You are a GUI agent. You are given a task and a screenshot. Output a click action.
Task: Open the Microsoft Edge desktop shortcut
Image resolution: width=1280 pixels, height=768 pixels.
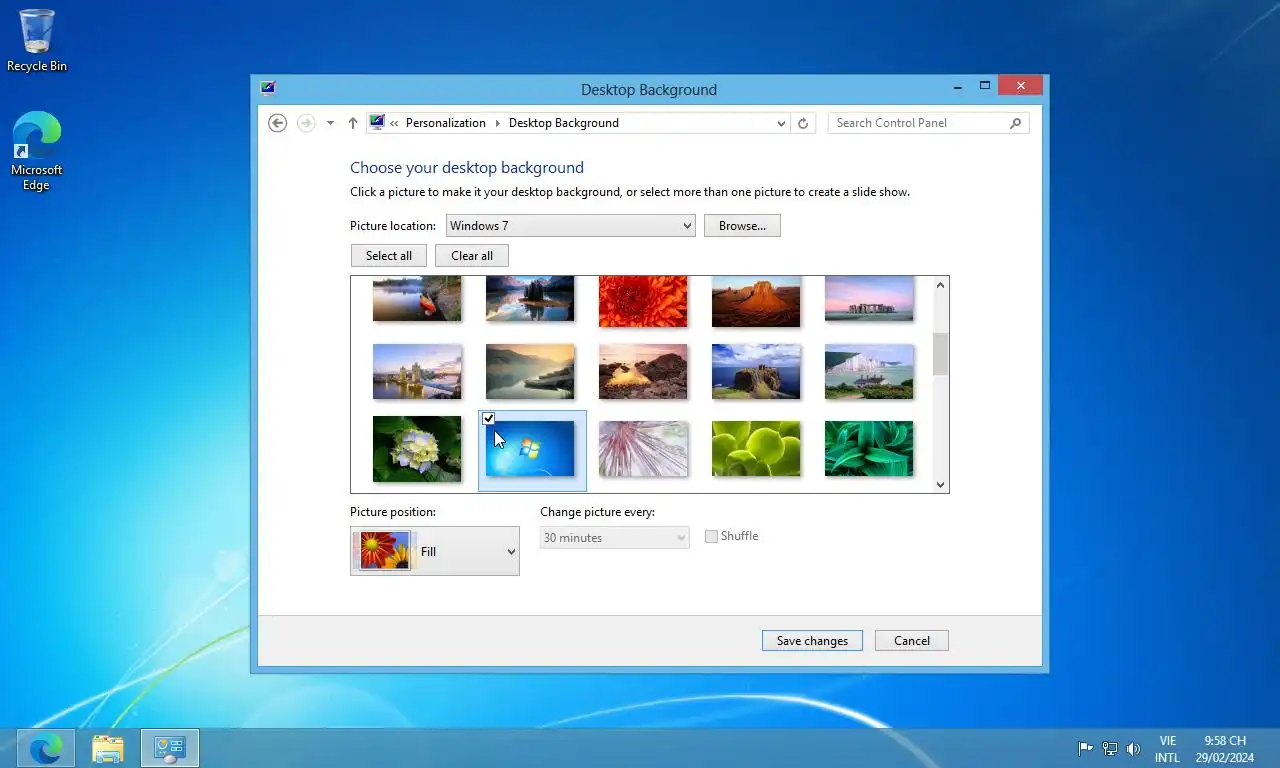coord(37,150)
